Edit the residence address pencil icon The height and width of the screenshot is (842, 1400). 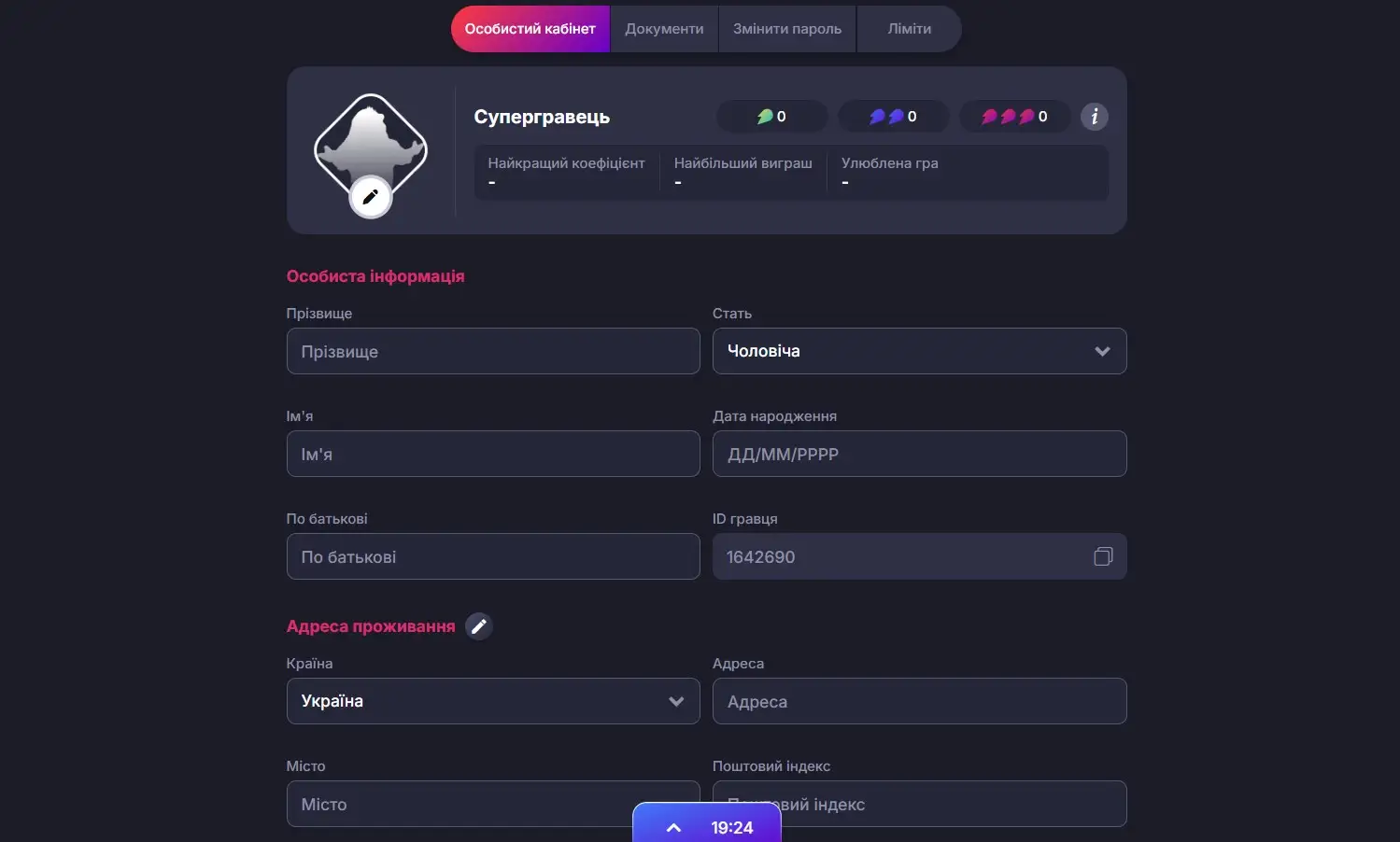tap(478, 626)
